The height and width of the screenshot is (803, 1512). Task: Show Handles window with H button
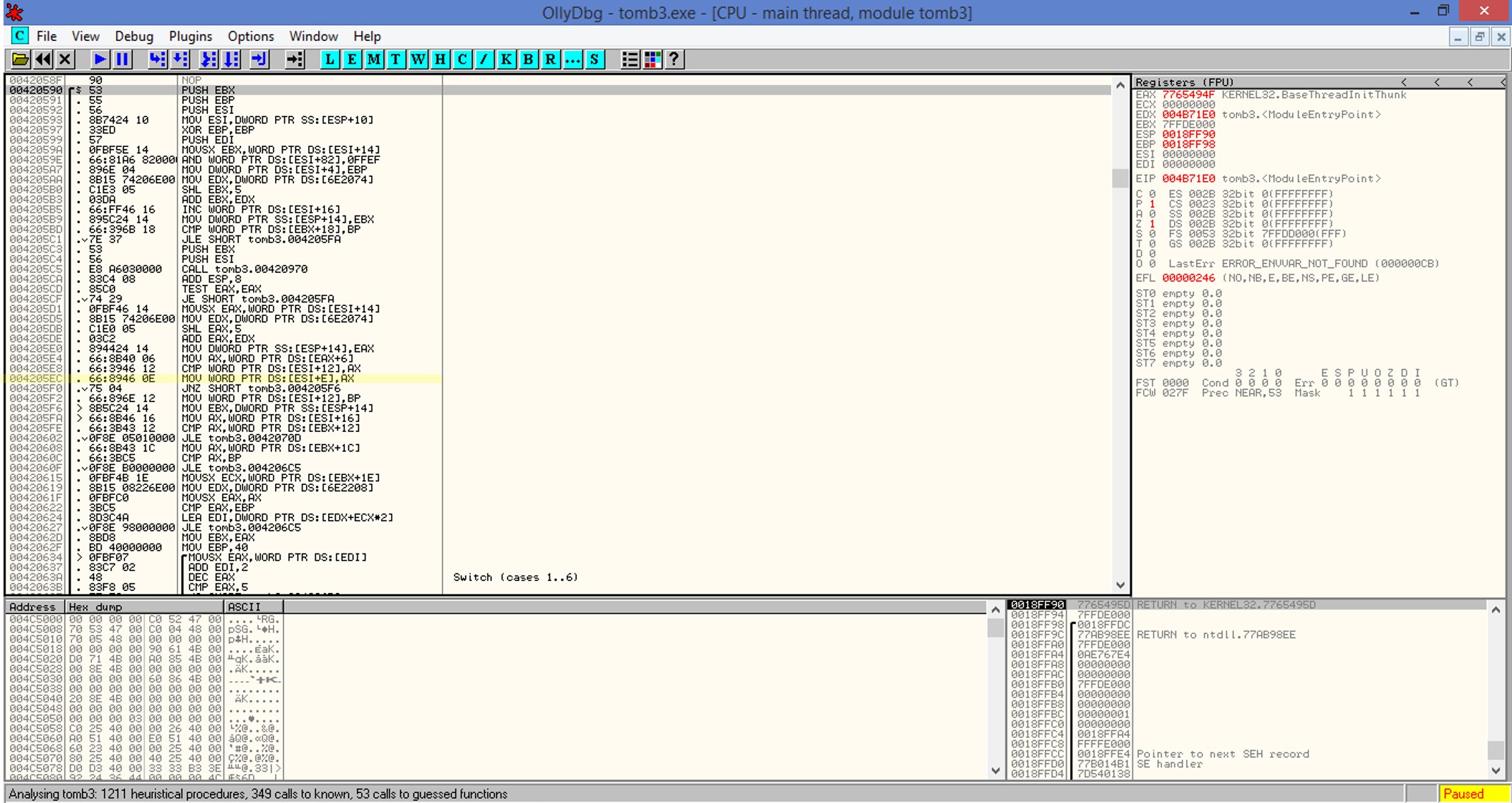click(x=440, y=59)
